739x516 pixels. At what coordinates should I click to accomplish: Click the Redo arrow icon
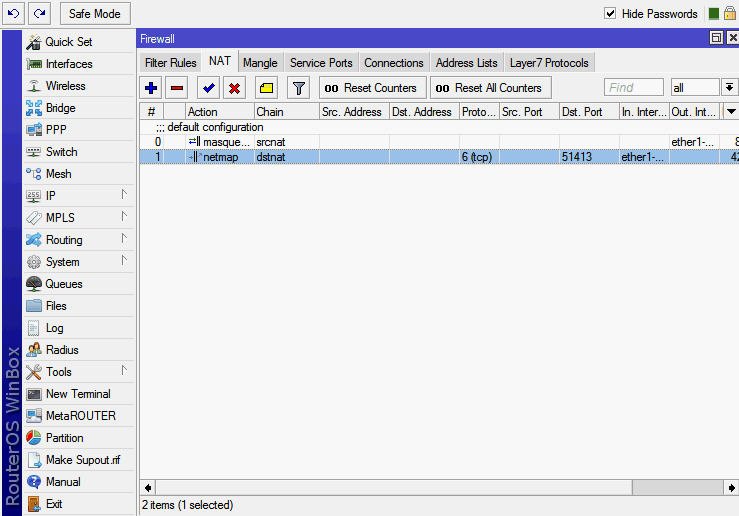(40, 13)
